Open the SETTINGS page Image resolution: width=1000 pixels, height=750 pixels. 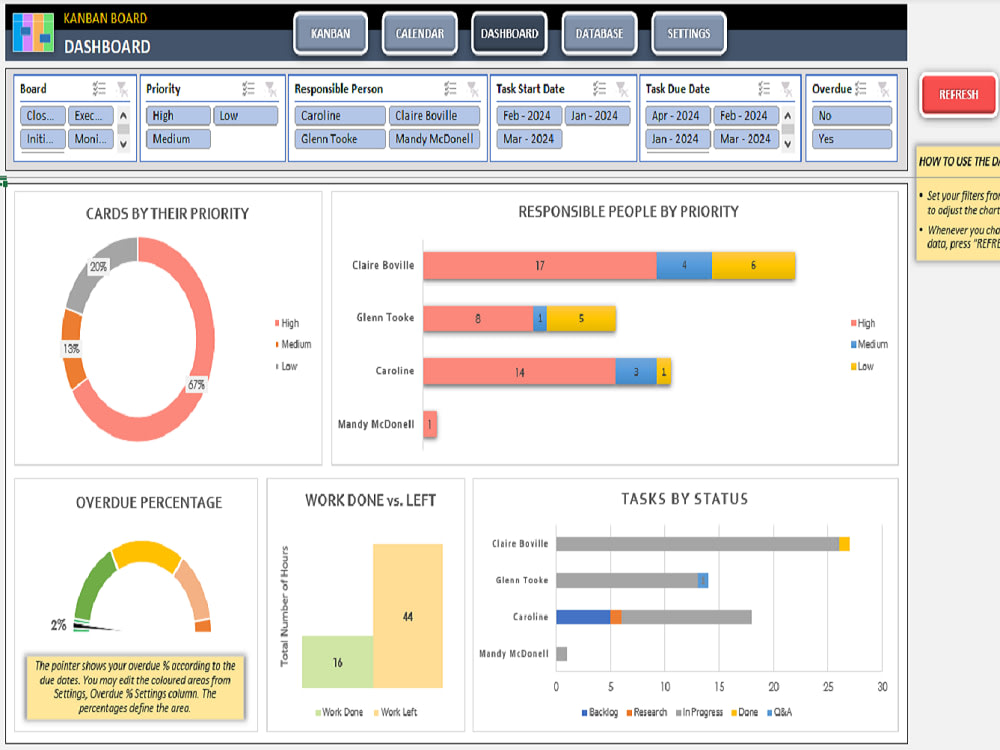point(688,32)
